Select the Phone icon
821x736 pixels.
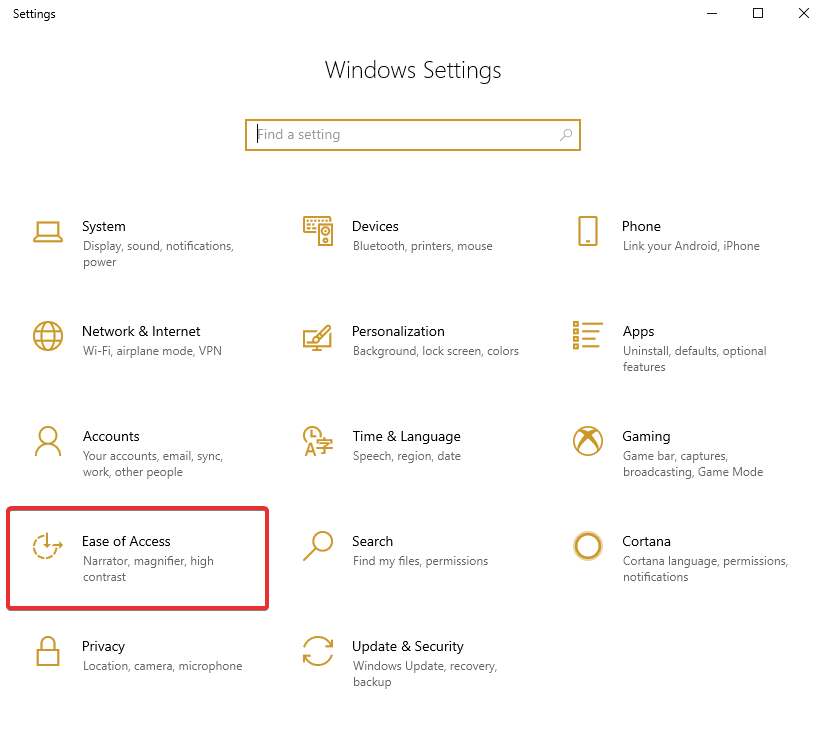pos(588,230)
